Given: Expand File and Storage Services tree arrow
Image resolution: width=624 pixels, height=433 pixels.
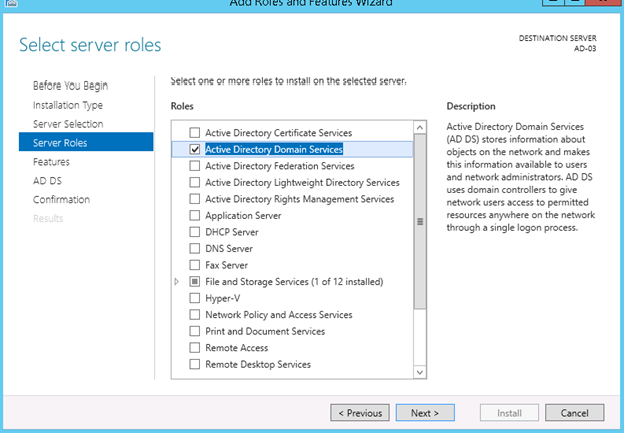Looking at the screenshot, I should click(x=177, y=282).
